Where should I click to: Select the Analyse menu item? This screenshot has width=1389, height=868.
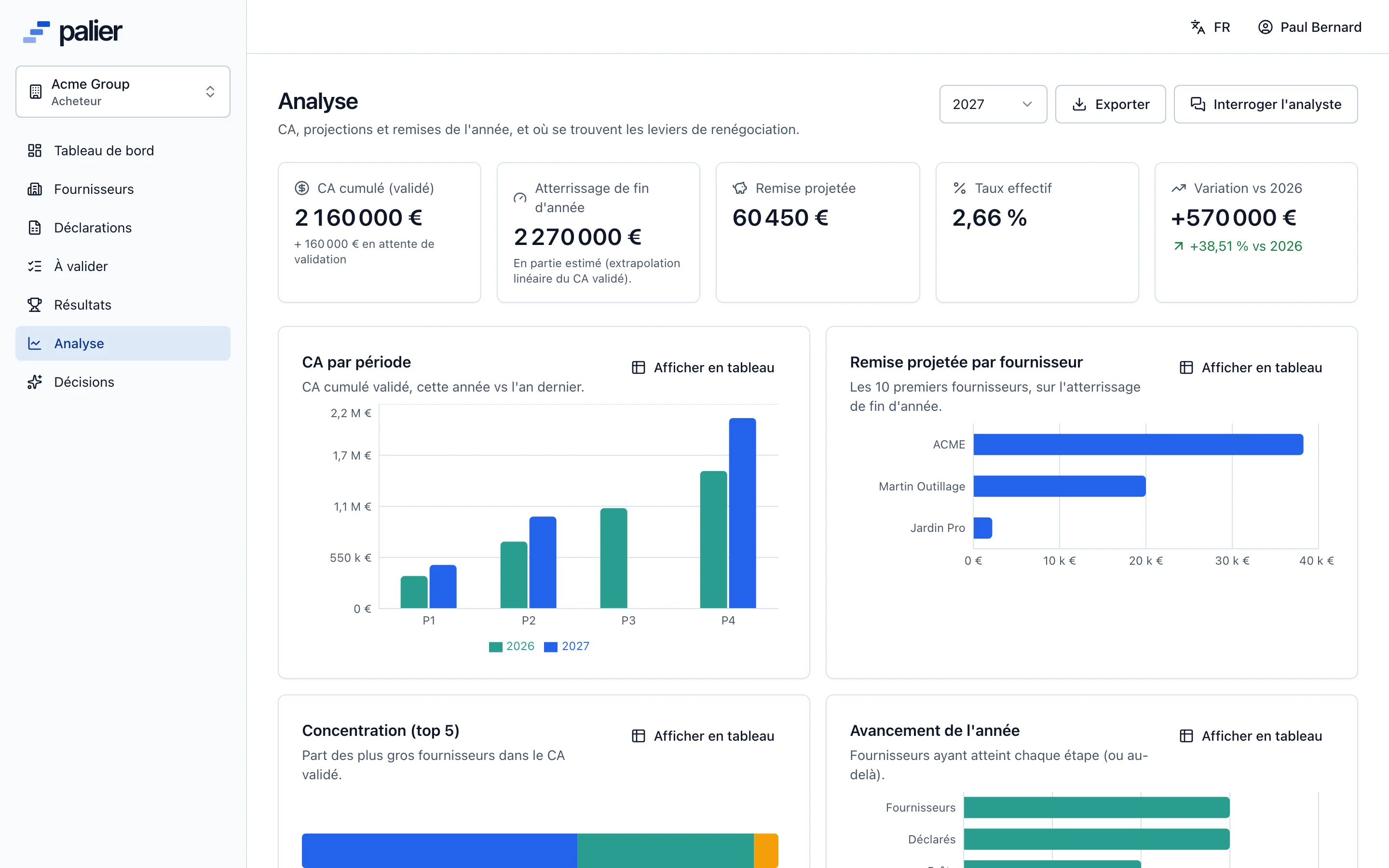tap(123, 343)
